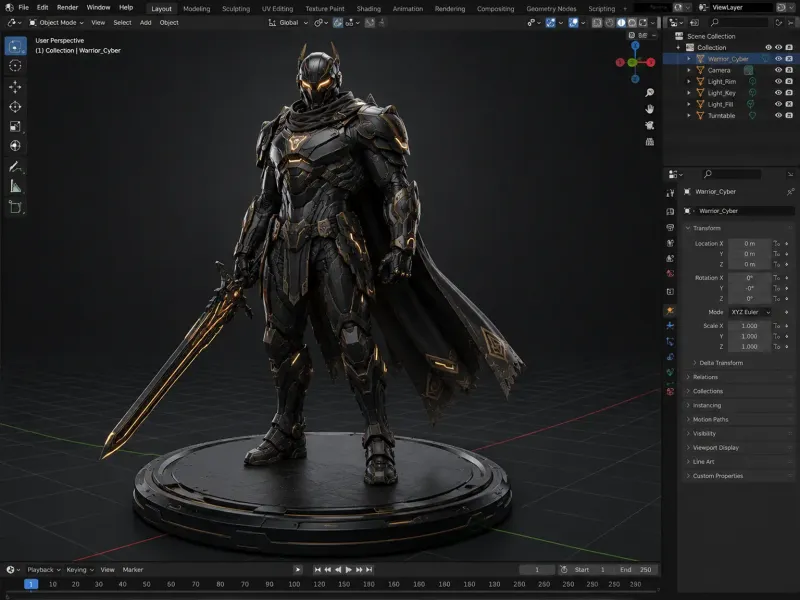Image resolution: width=800 pixels, height=600 pixels.
Task: Open the Keying menu in timeline
Action: click(80, 569)
